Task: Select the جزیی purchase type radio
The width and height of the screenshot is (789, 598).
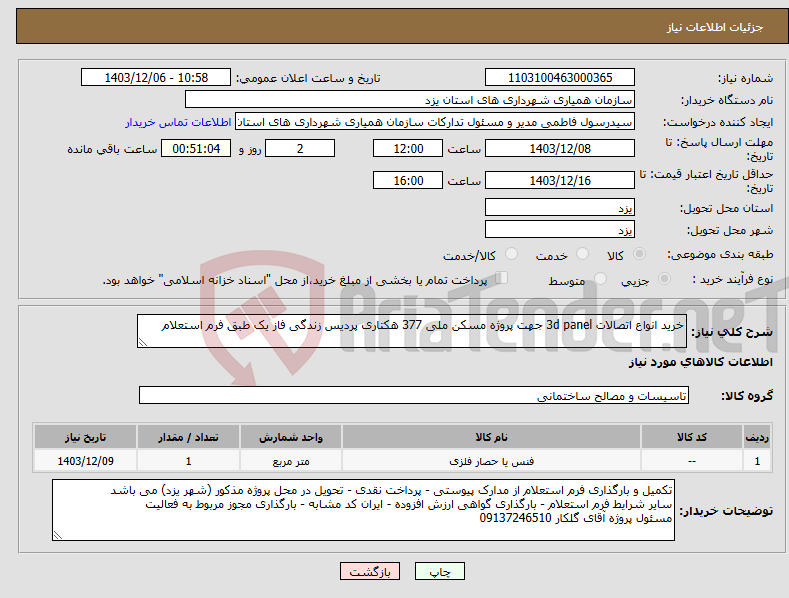Action: 664,279
